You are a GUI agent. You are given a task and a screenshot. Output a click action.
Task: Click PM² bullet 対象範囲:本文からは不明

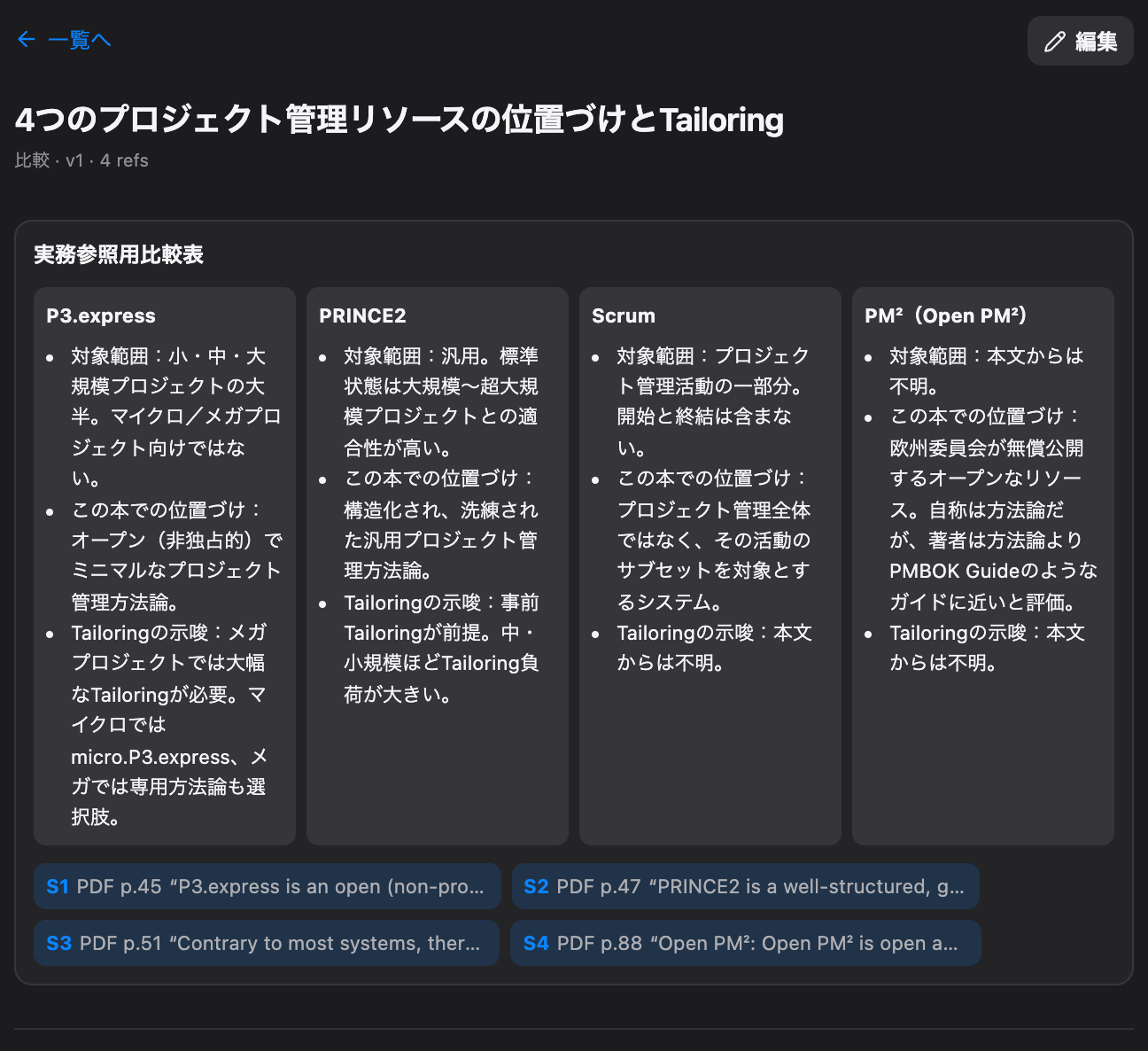[986, 370]
